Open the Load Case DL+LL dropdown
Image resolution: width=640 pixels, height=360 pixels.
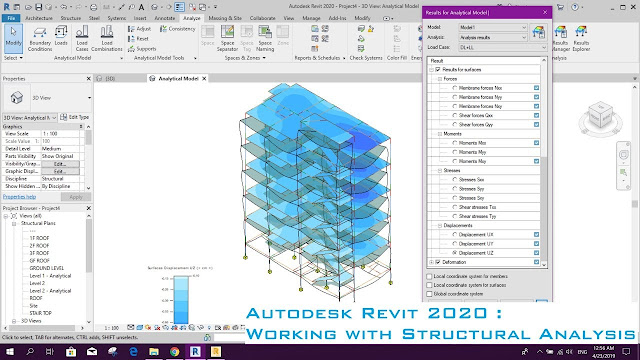click(502, 47)
